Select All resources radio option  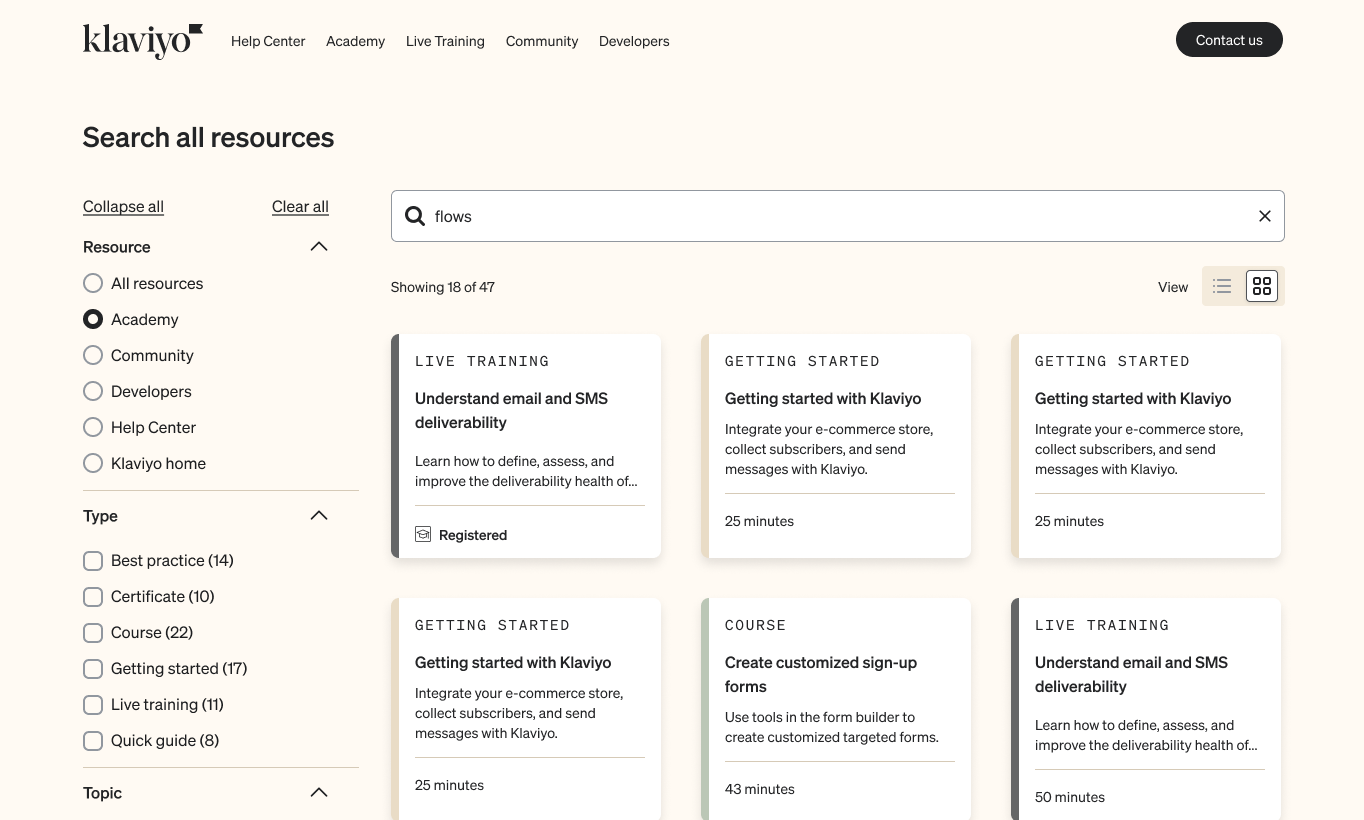coord(93,284)
